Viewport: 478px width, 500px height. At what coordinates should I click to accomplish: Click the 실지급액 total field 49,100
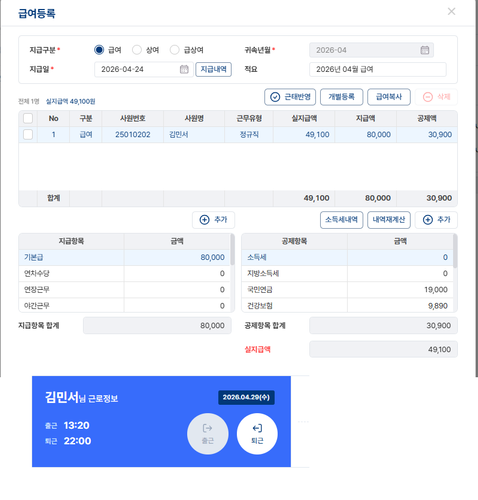click(383, 349)
